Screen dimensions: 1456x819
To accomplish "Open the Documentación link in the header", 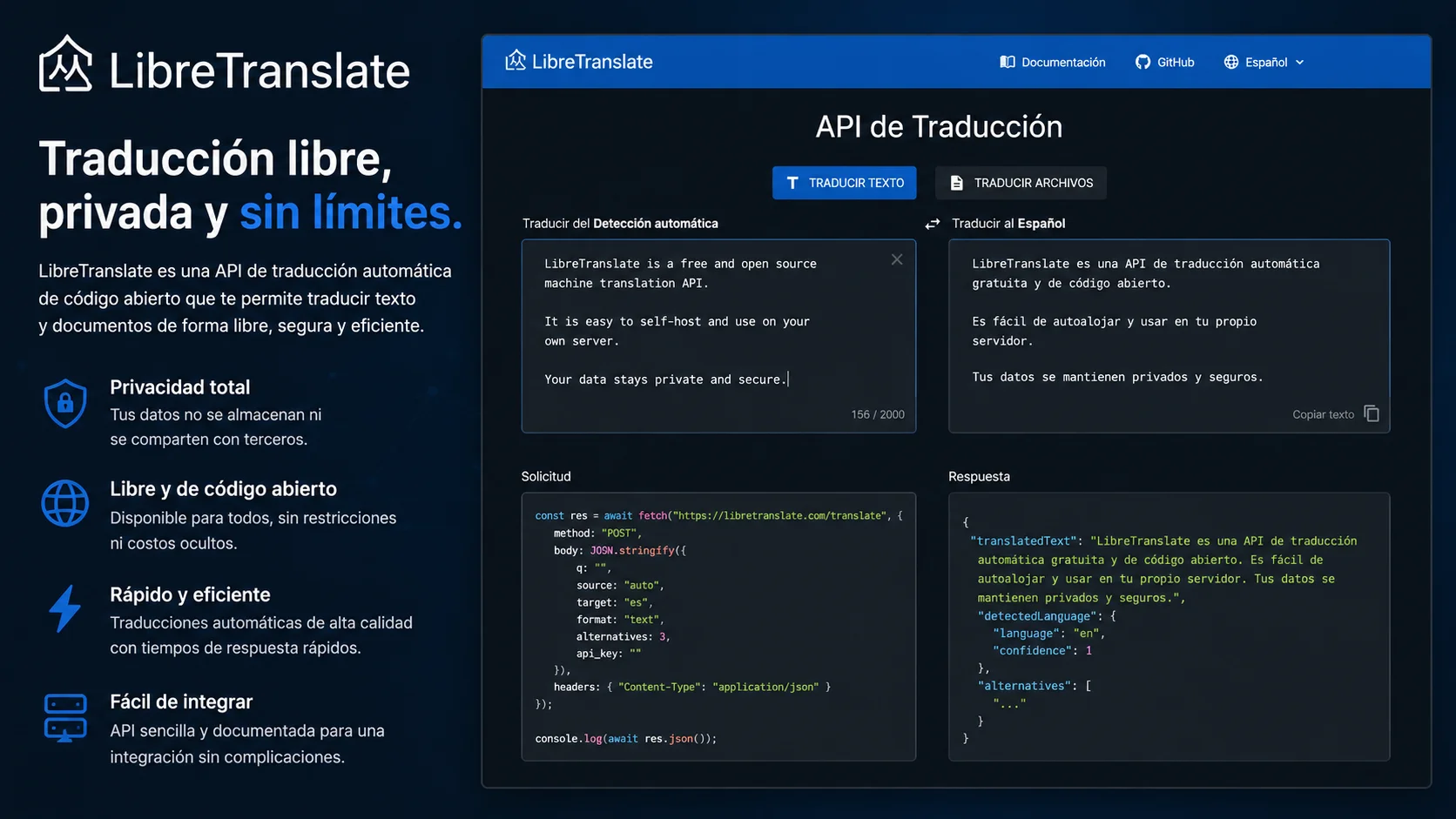I will [x=1053, y=62].
